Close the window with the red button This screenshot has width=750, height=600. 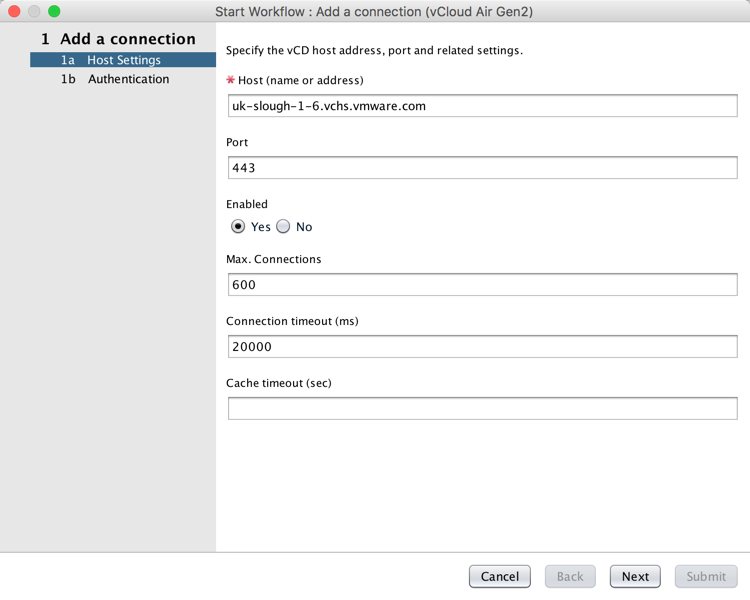point(14,11)
